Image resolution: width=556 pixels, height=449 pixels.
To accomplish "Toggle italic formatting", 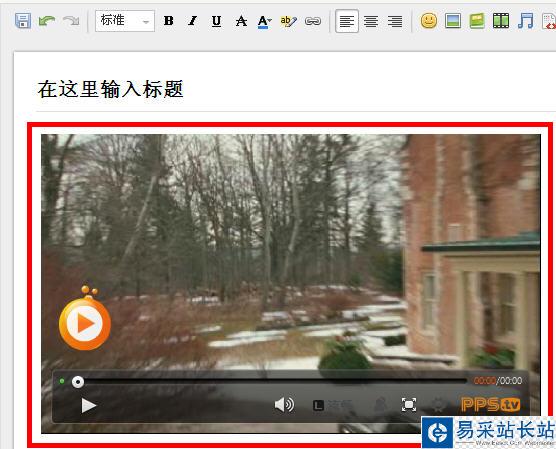I will click(193, 21).
